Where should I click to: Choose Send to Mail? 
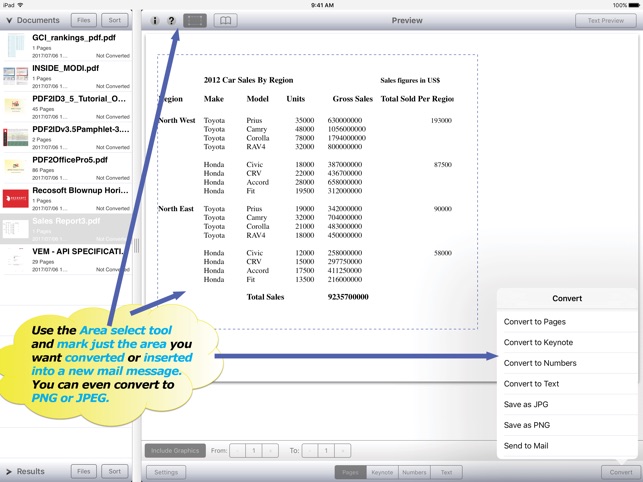(568, 446)
